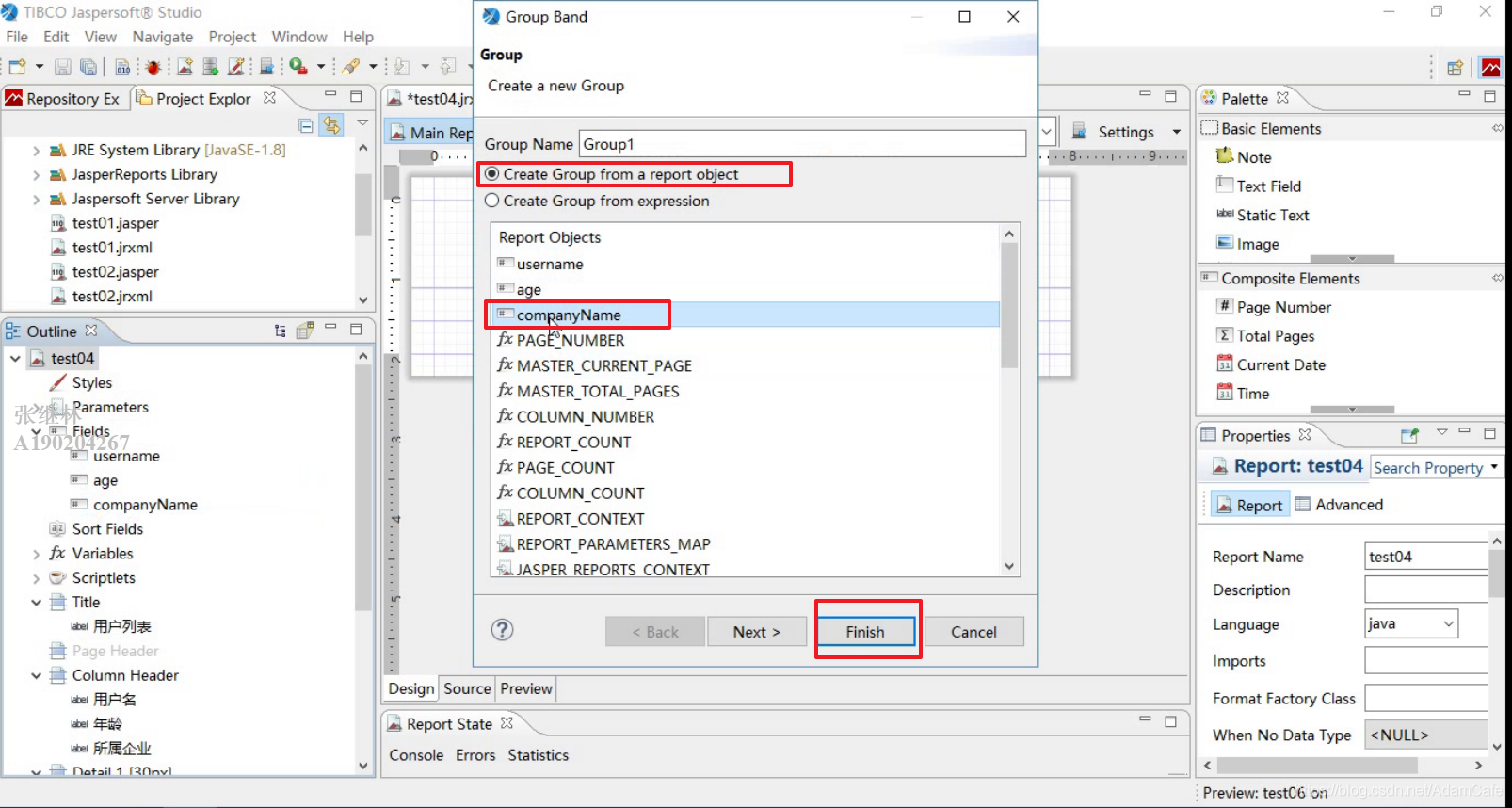Open the Project Explorer view menu arrow
1512x808 pixels.
[362, 123]
